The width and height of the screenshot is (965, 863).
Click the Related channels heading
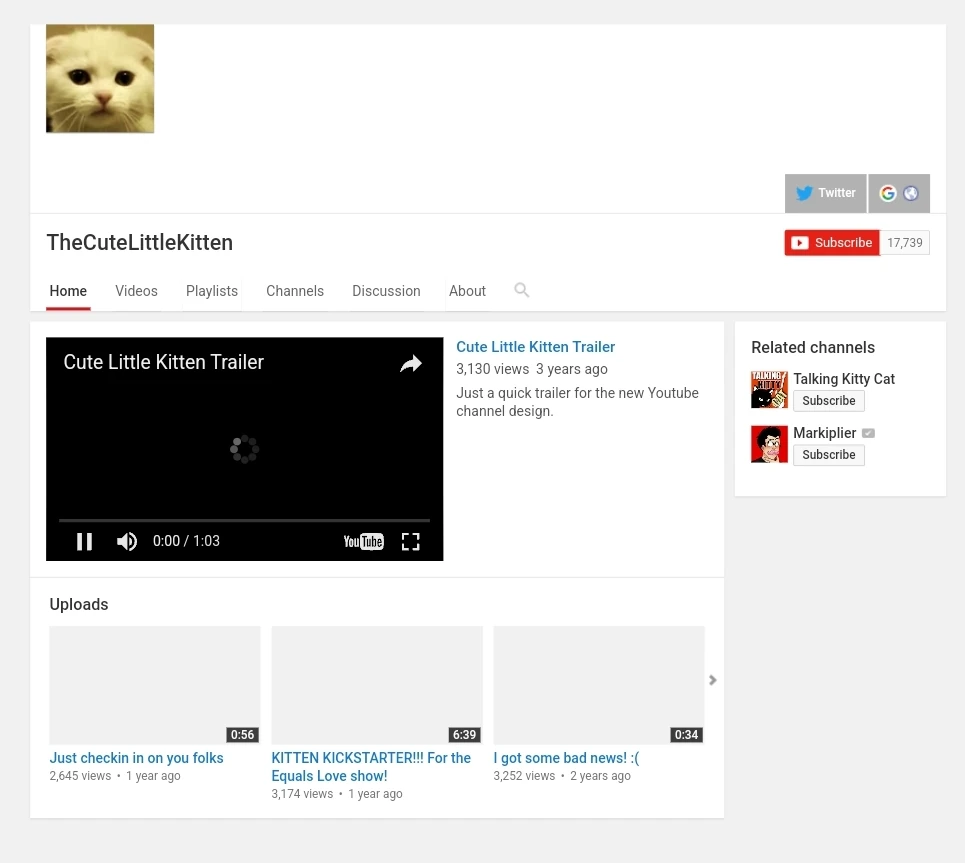coord(812,348)
